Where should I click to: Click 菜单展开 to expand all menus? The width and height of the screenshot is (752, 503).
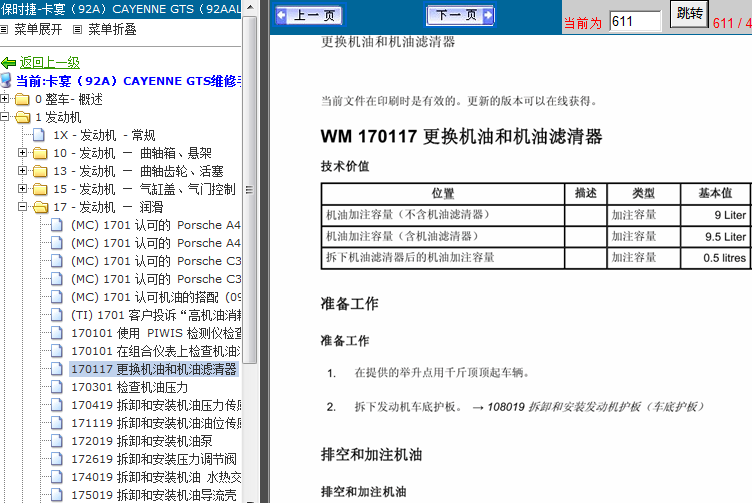(x=38, y=30)
